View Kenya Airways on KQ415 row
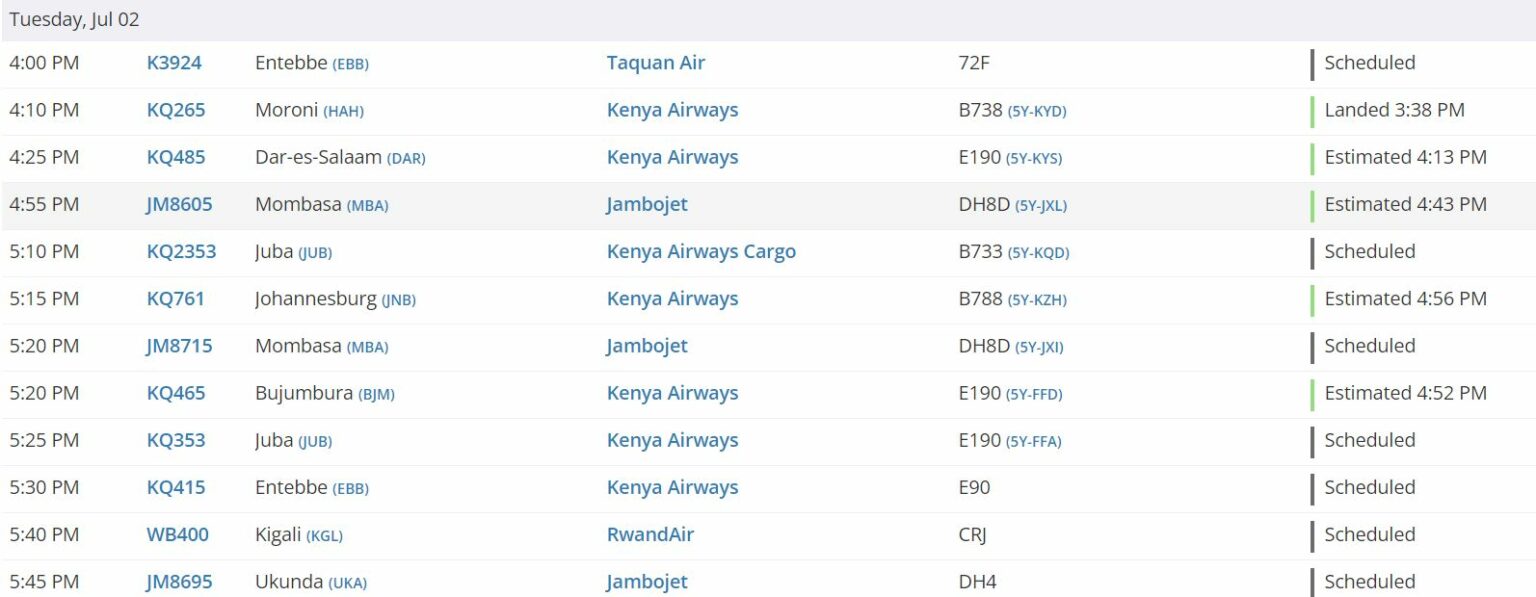The height and width of the screenshot is (597, 1536). (x=671, y=487)
